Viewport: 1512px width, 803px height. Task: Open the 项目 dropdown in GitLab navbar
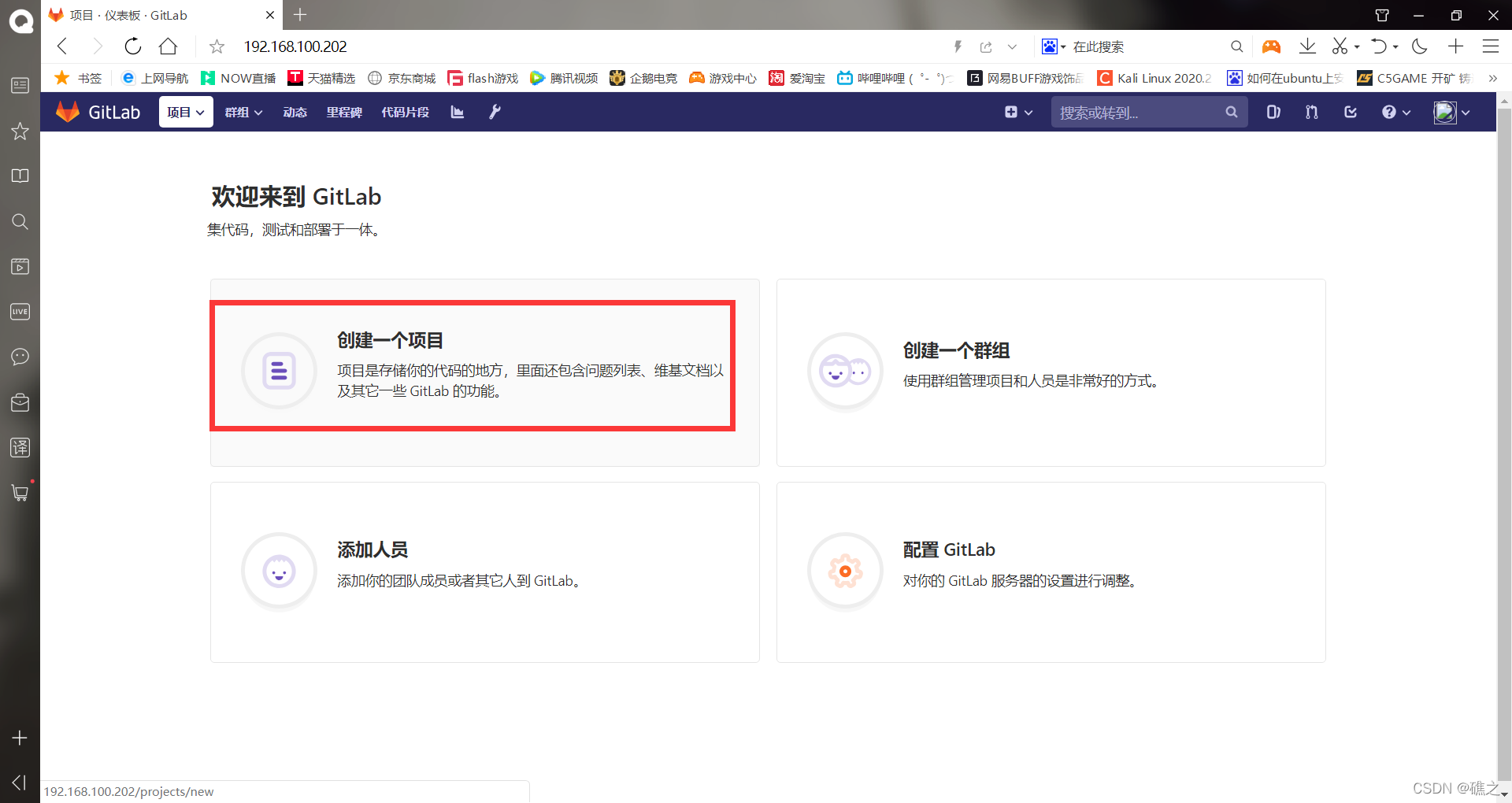186,112
